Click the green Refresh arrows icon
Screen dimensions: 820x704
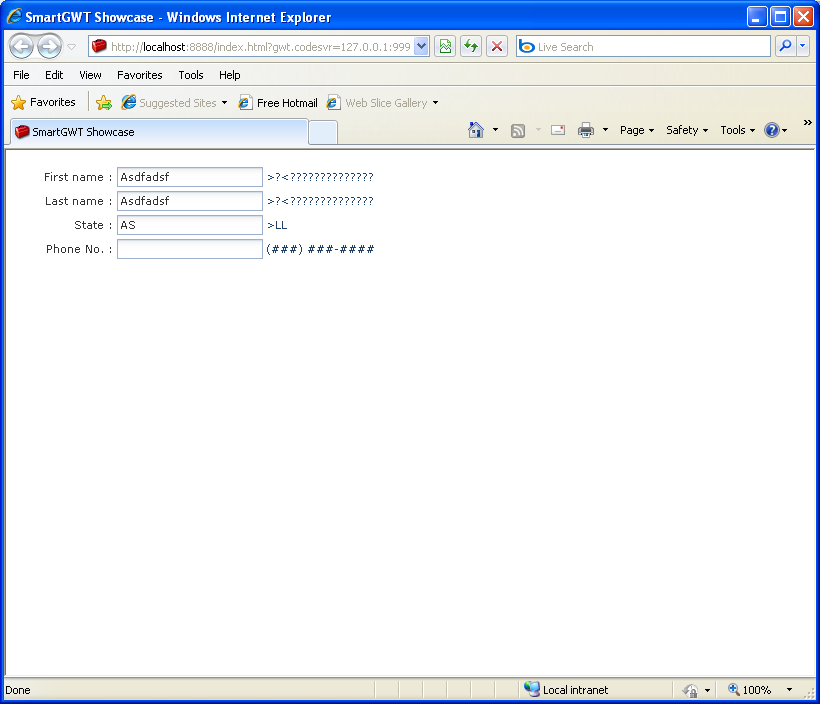[x=471, y=47]
